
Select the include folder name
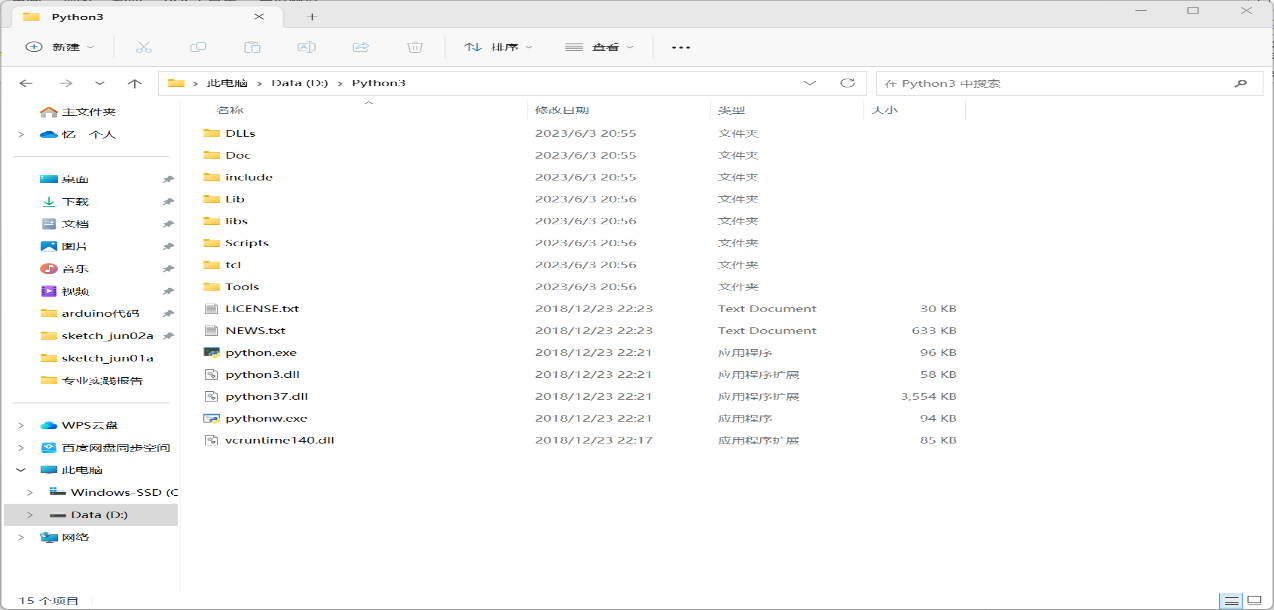pyautogui.click(x=249, y=177)
